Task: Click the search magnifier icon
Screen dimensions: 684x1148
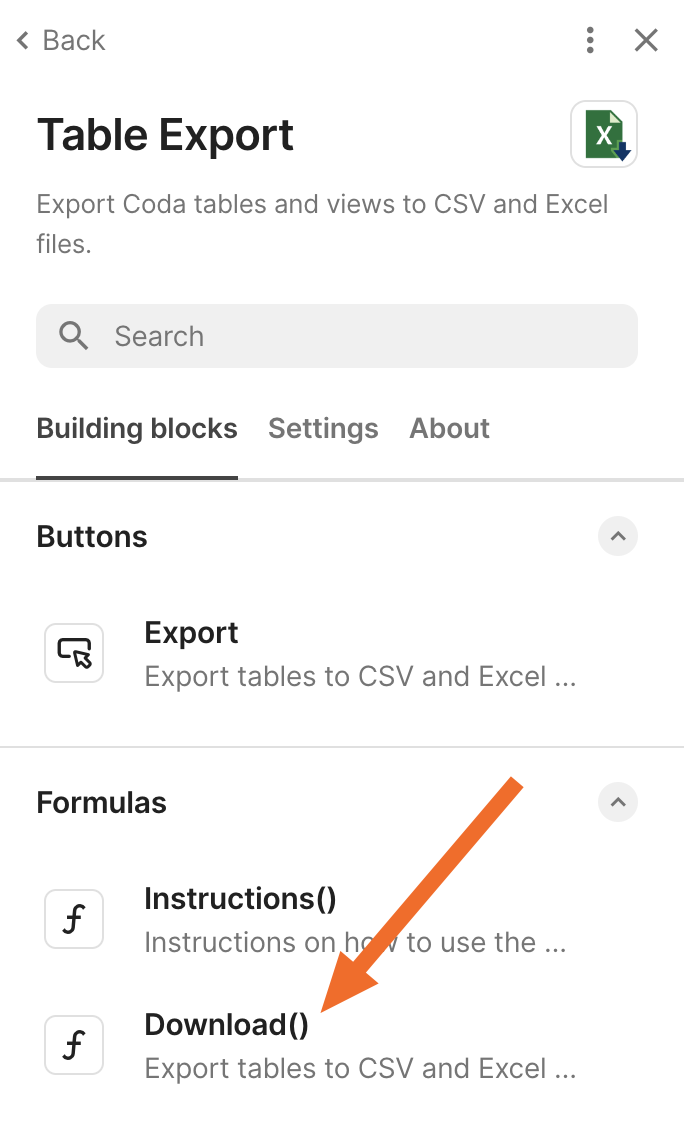Action: [74, 336]
